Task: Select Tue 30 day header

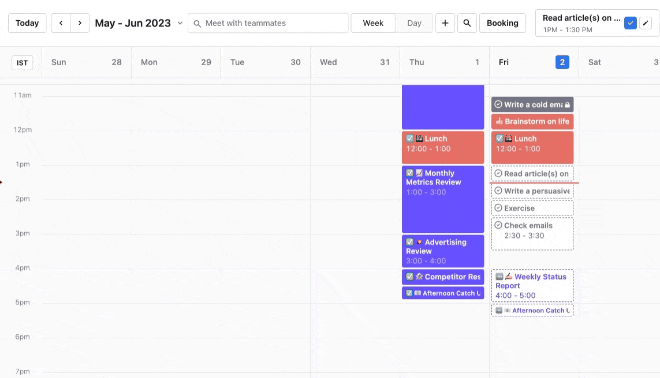Action: click(x=265, y=62)
